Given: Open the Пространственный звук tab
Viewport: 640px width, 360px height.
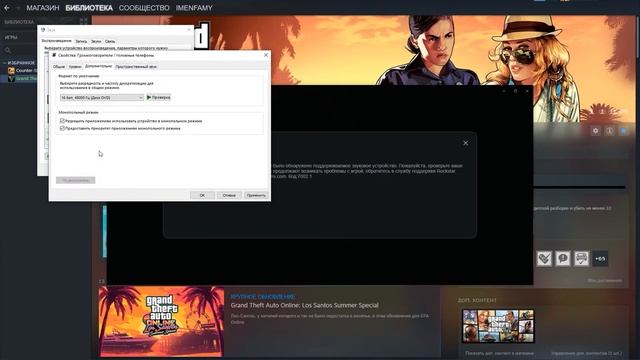Looking at the screenshot, I should (136, 67).
